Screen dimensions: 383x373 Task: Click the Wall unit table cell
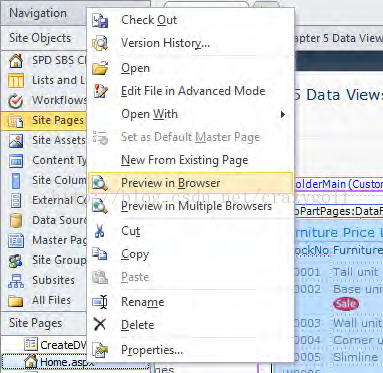tap(357, 323)
